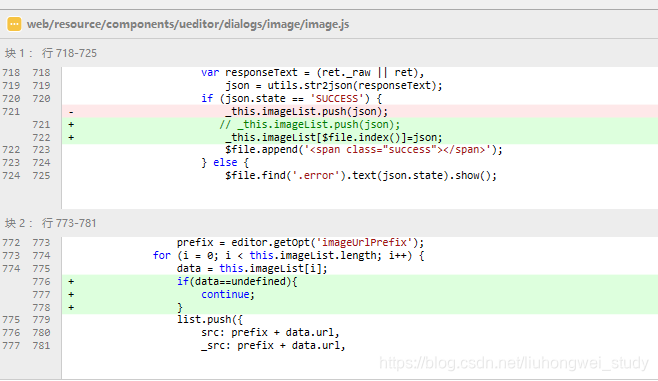
Task: Click the line "$file.find('.error').text(json.state).show();"
Action: click(x=361, y=176)
